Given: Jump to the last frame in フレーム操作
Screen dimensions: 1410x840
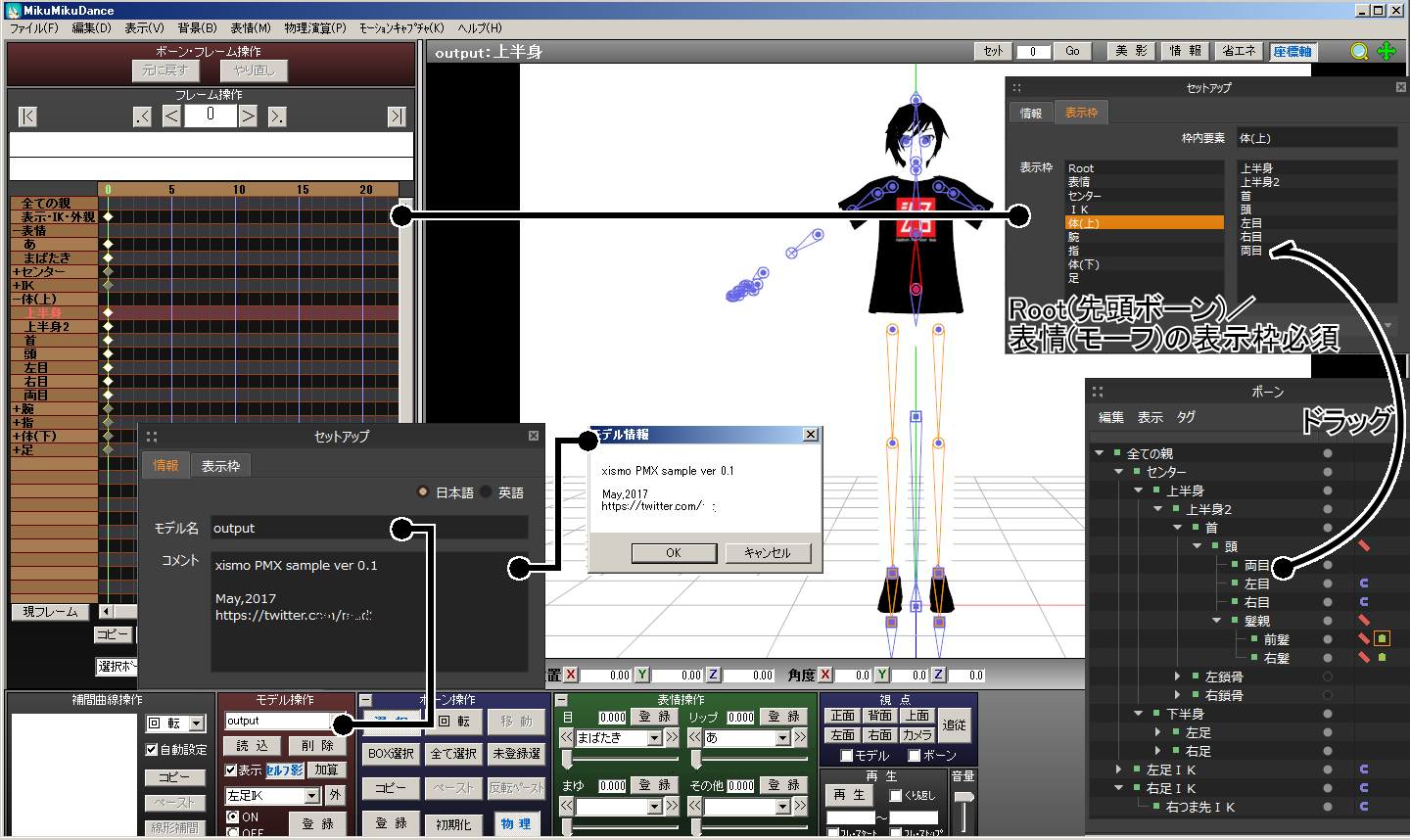Looking at the screenshot, I should point(397,117).
